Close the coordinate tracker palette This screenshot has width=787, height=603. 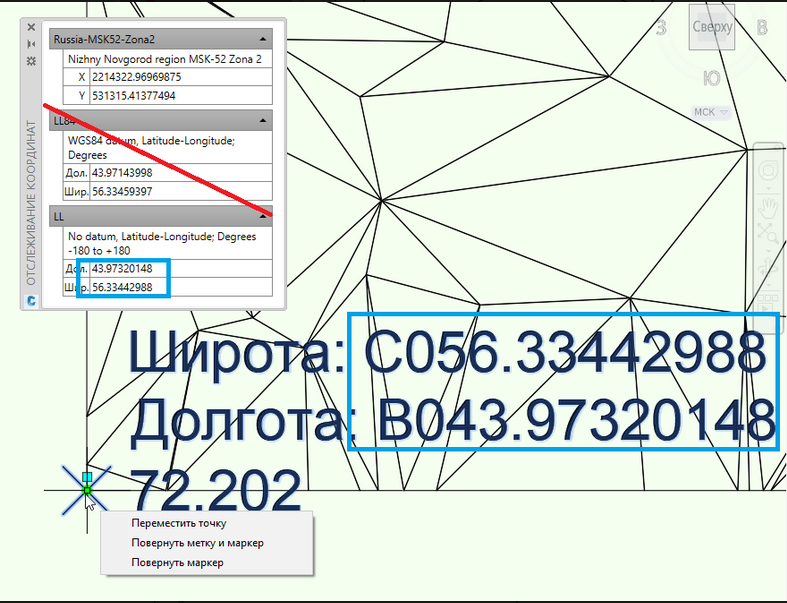(x=31, y=28)
